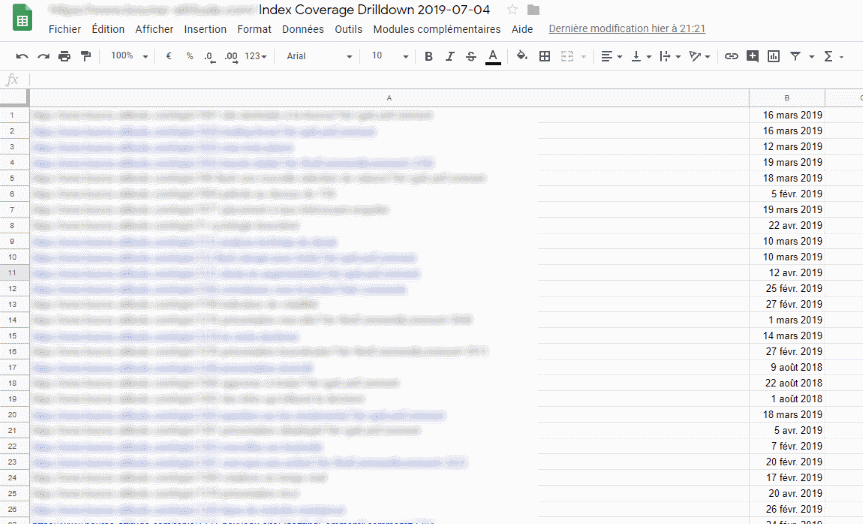863x524 pixels.
Task: Open the Données menu
Action: [303, 29]
